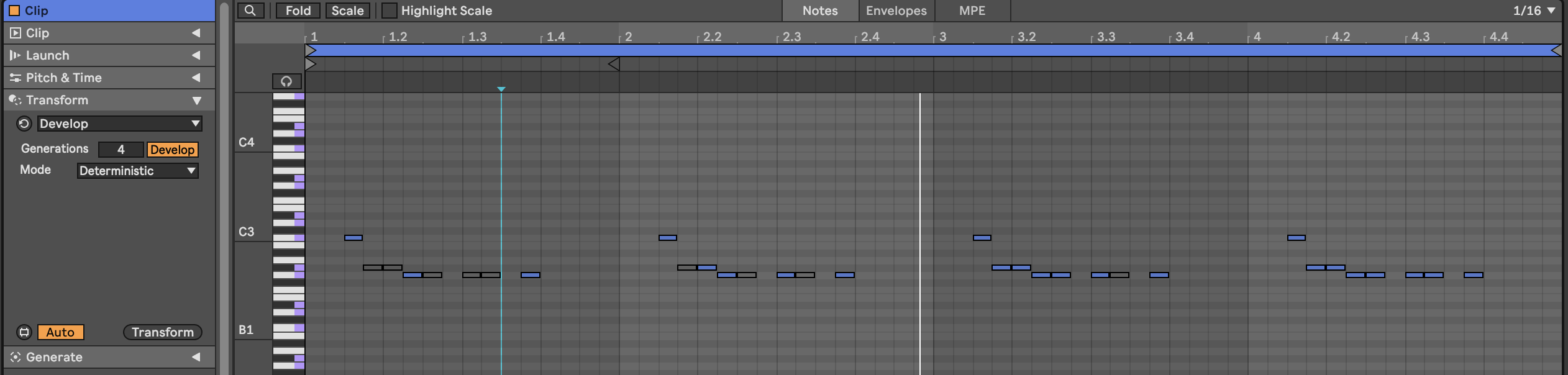
Task: Open the Deterministic mode dropdown
Action: (137, 171)
